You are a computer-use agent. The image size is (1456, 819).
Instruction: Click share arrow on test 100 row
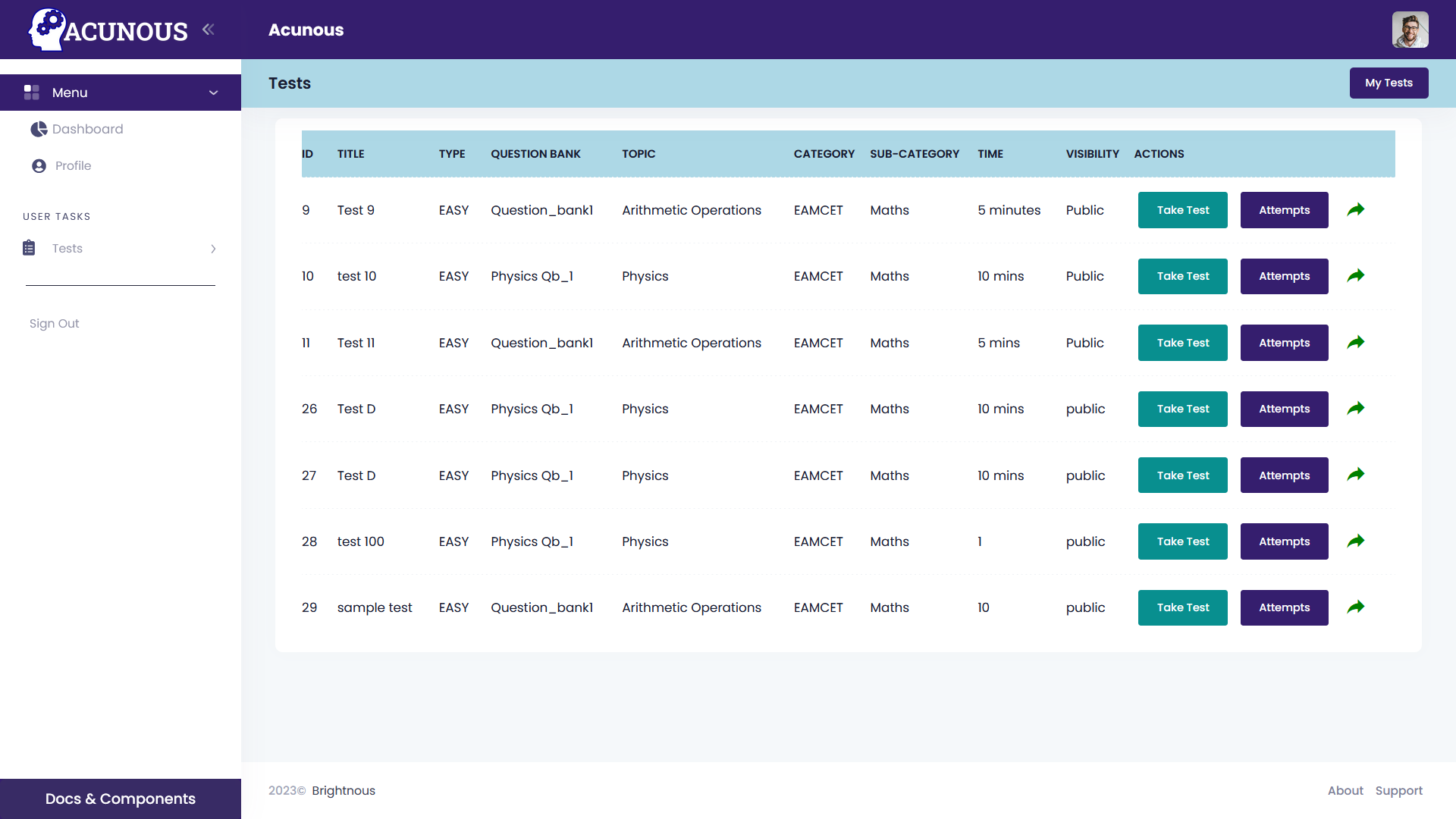1356,541
